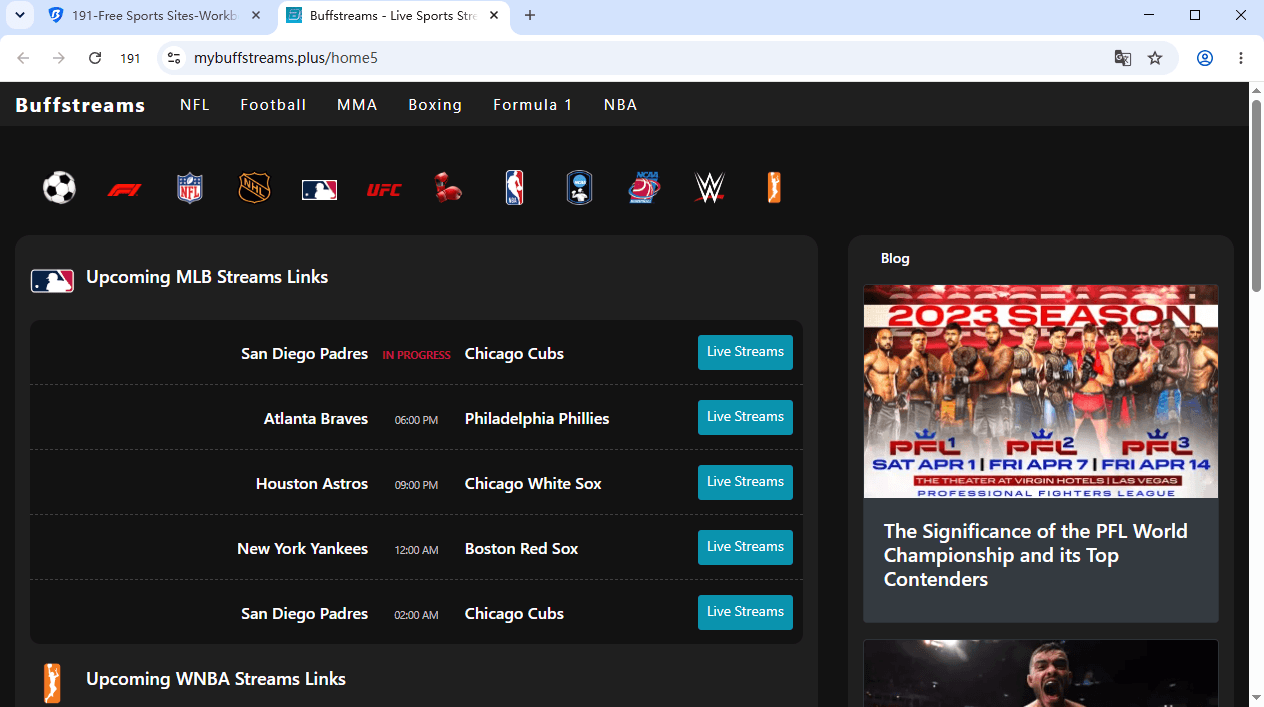Click the PFL 2023 Season blog thumbnail
The image size is (1264, 707).
[1041, 391]
